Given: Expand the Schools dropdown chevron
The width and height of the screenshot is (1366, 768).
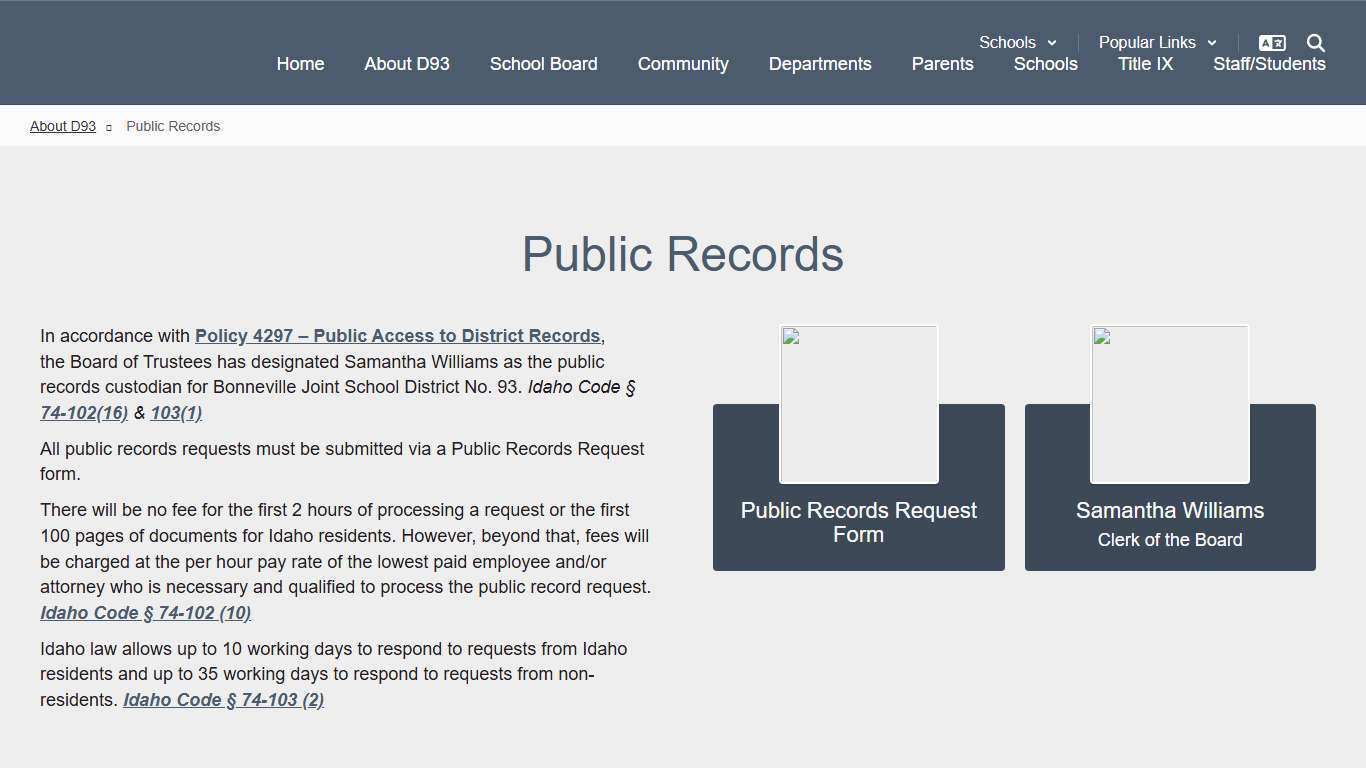Looking at the screenshot, I should (x=1052, y=42).
